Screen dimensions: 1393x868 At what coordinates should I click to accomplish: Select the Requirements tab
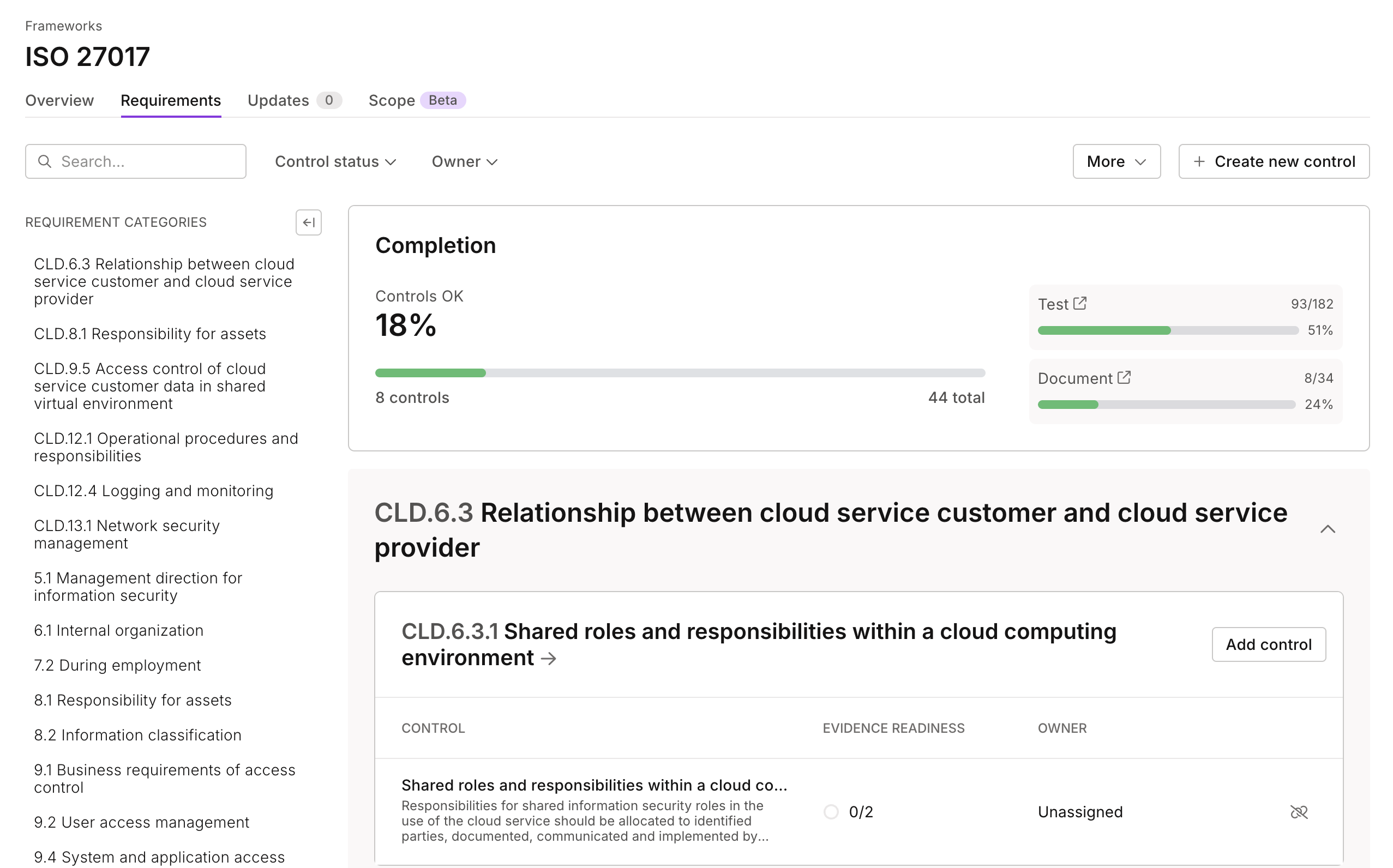point(171,100)
